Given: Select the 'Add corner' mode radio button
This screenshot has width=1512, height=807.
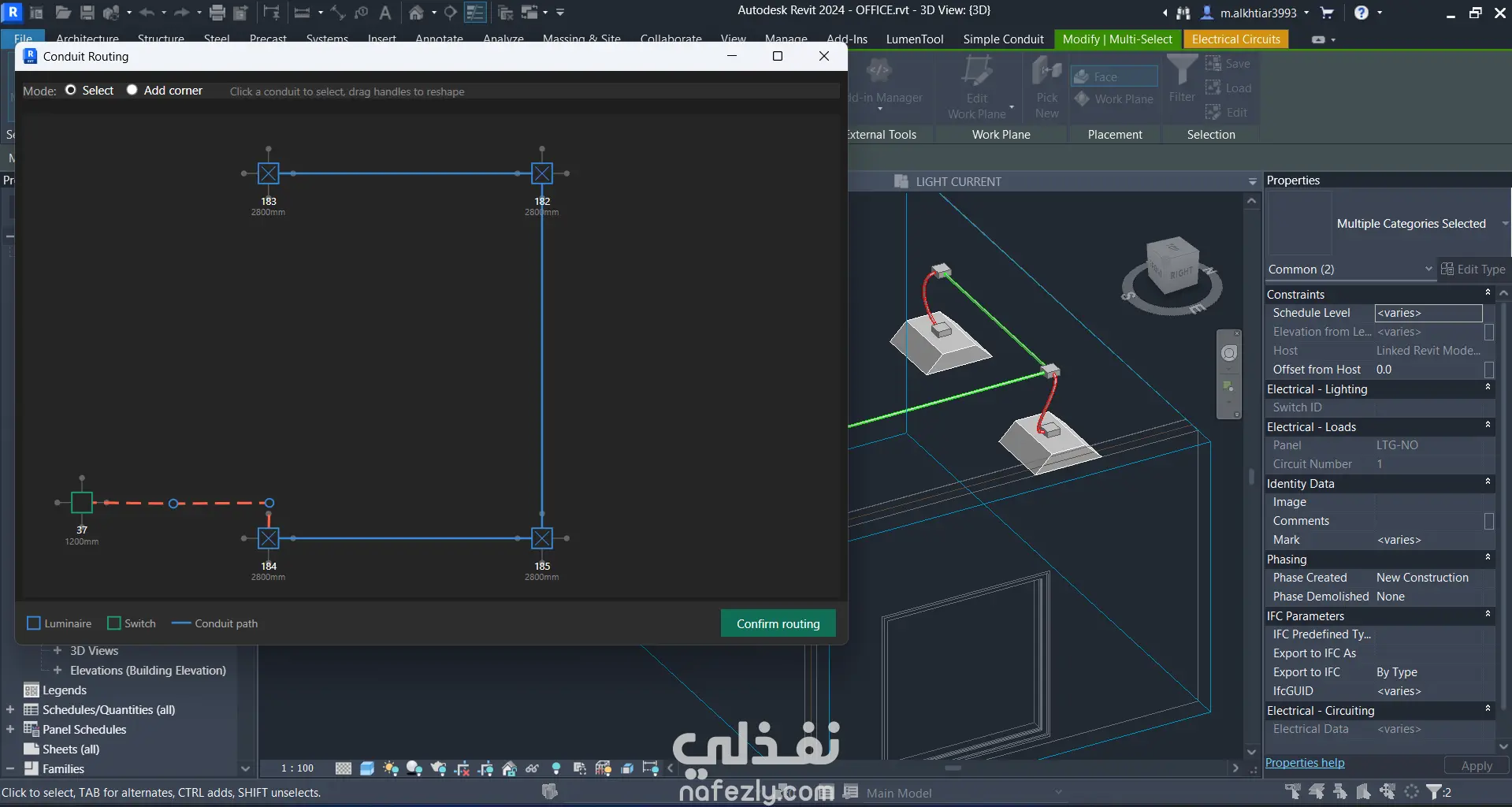Looking at the screenshot, I should [132, 90].
